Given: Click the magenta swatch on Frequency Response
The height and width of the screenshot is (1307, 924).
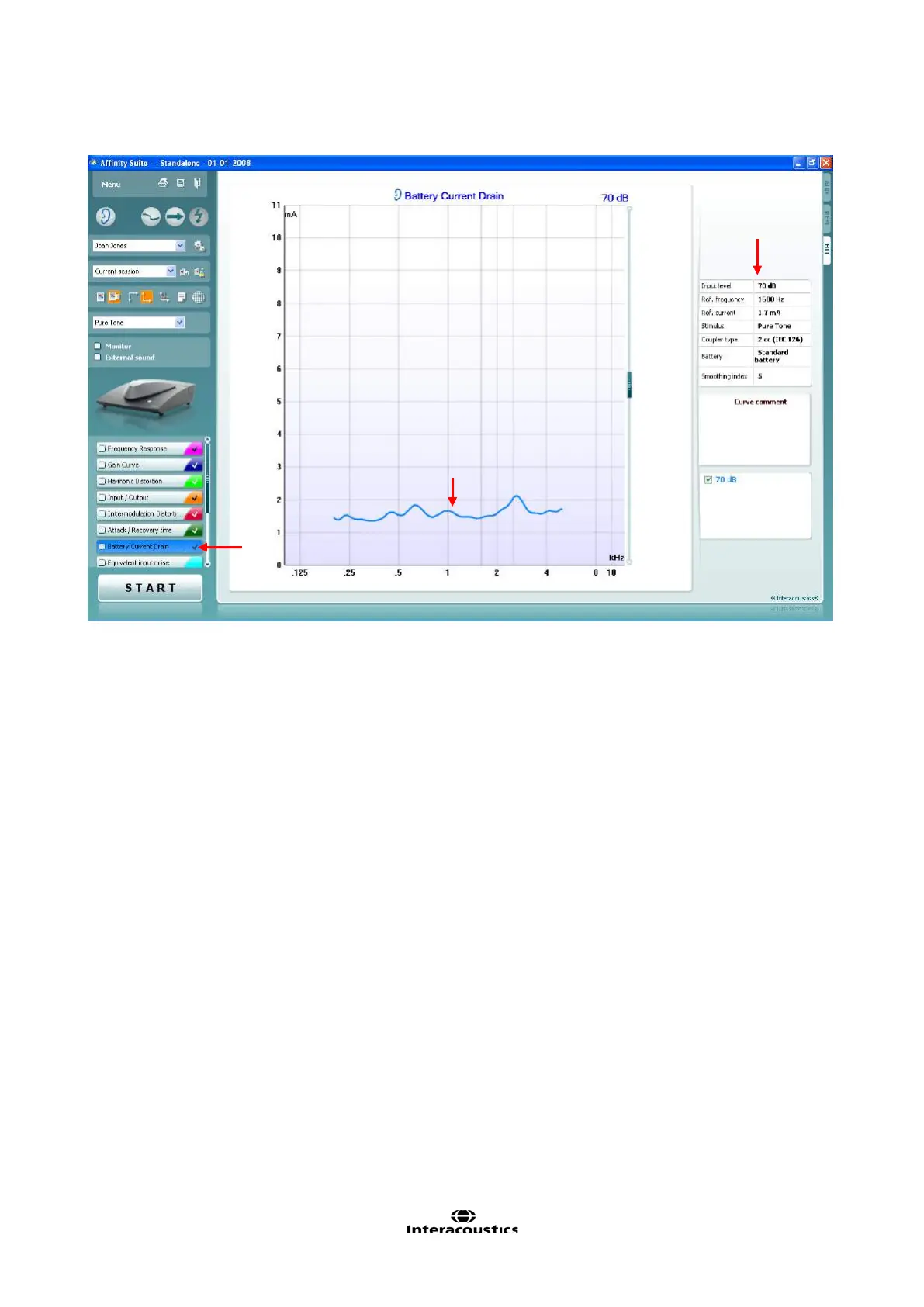Looking at the screenshot, I should coord(194,448).
